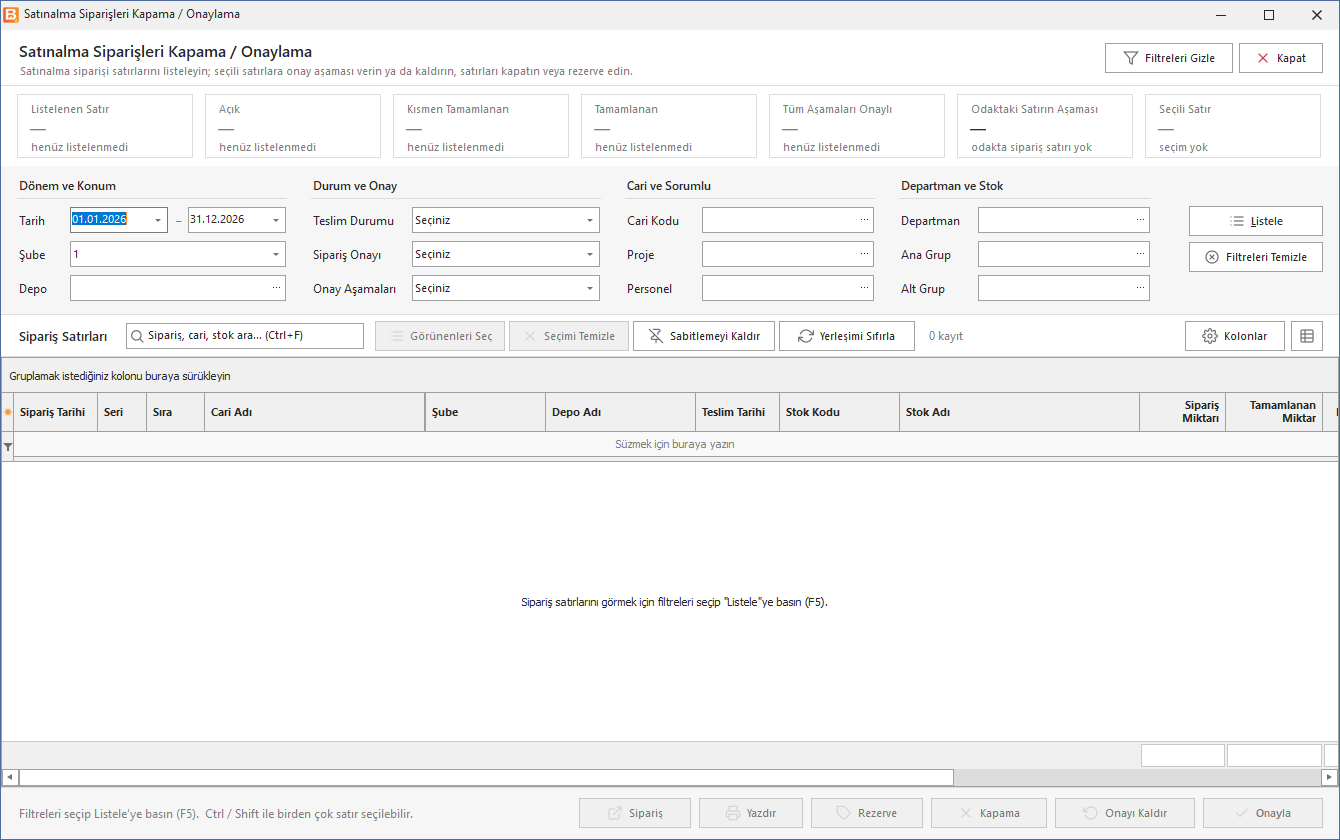Image resolution: width=1340 pixels, height=840 pixels.
Task: Click the filter funnel icon in grid filter row
Action: pyautogui.click(x=8, y=446)
